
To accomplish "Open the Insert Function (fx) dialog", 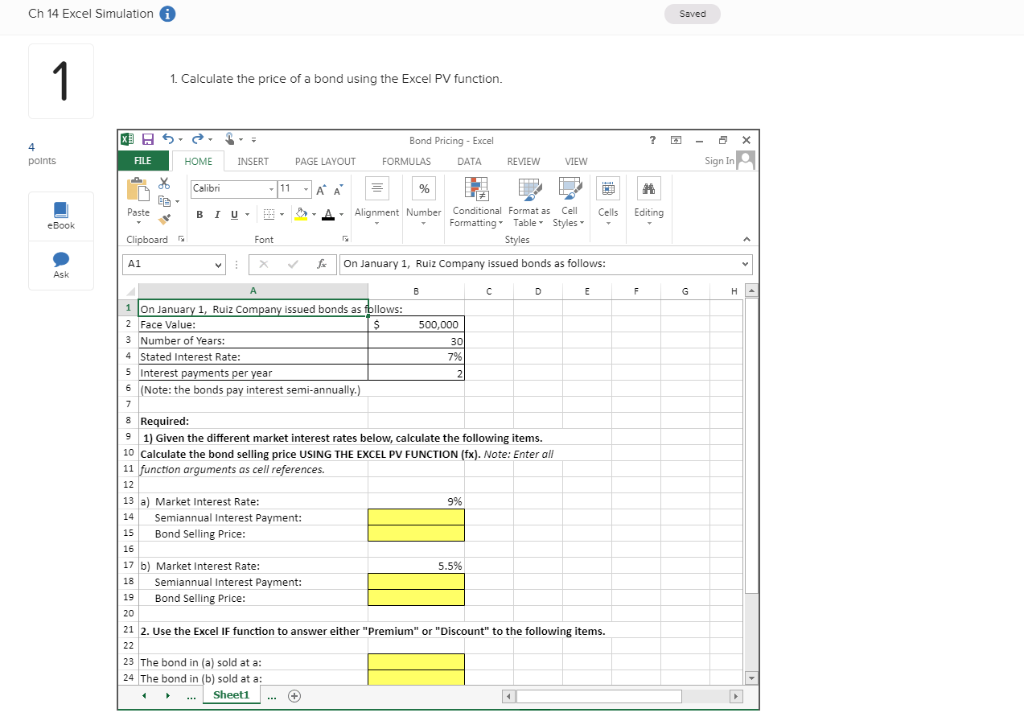I will click(321, 263).
